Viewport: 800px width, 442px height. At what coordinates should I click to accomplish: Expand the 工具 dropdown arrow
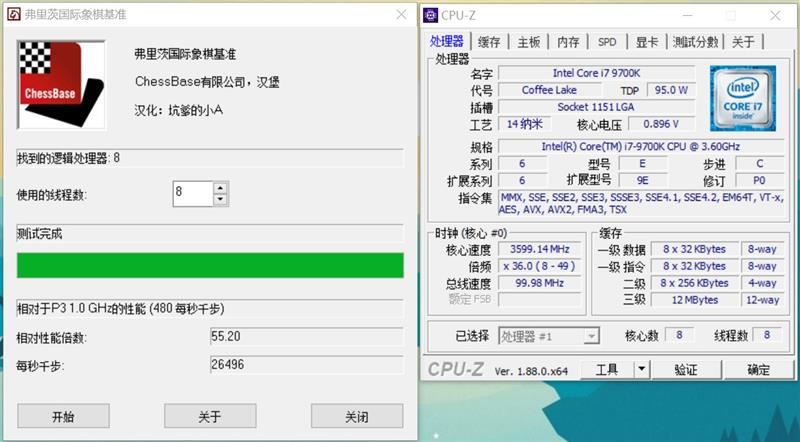[642, 369]
